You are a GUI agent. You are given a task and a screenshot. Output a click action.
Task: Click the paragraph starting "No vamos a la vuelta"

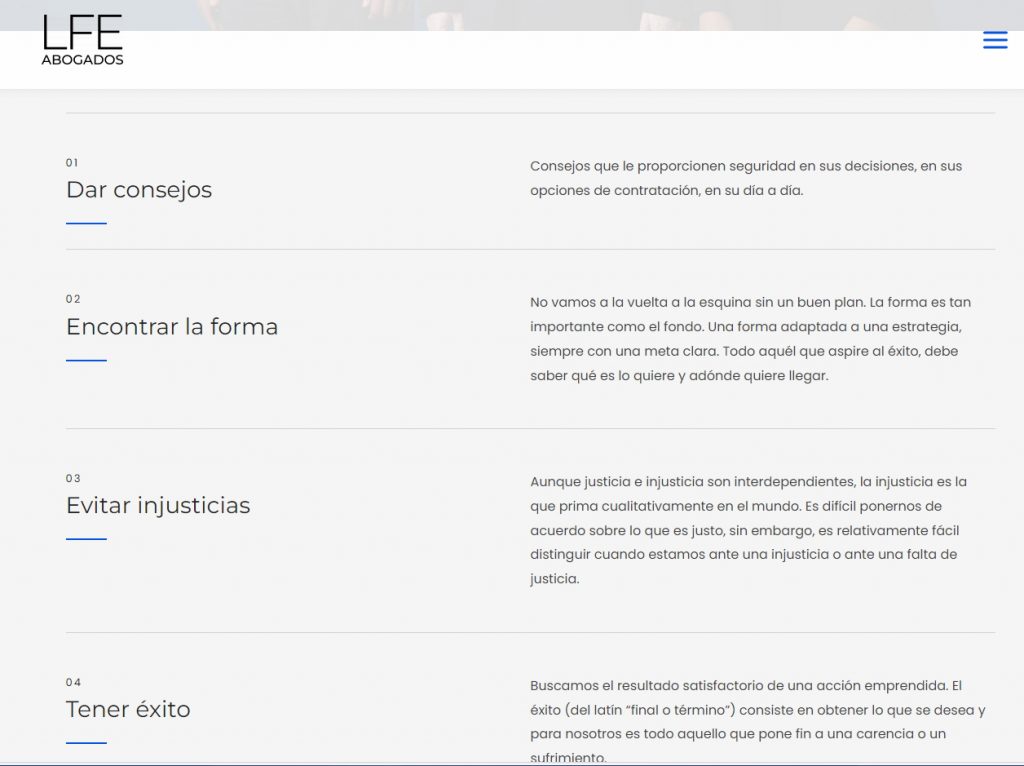750,339
